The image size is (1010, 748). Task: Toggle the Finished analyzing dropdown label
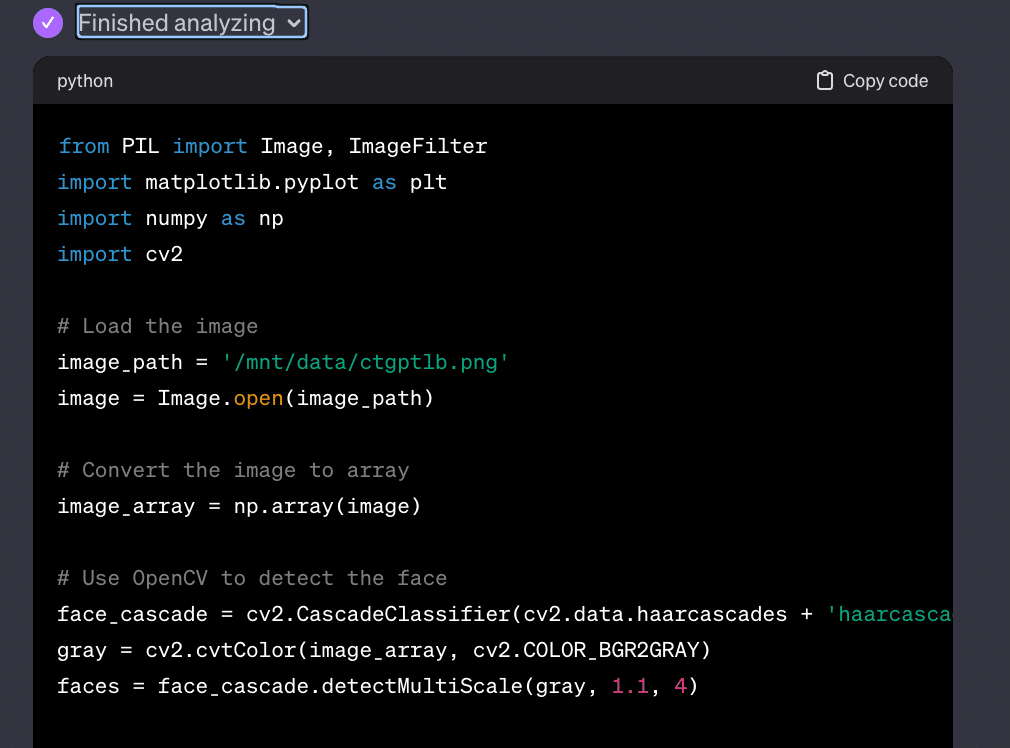[177, 23]
